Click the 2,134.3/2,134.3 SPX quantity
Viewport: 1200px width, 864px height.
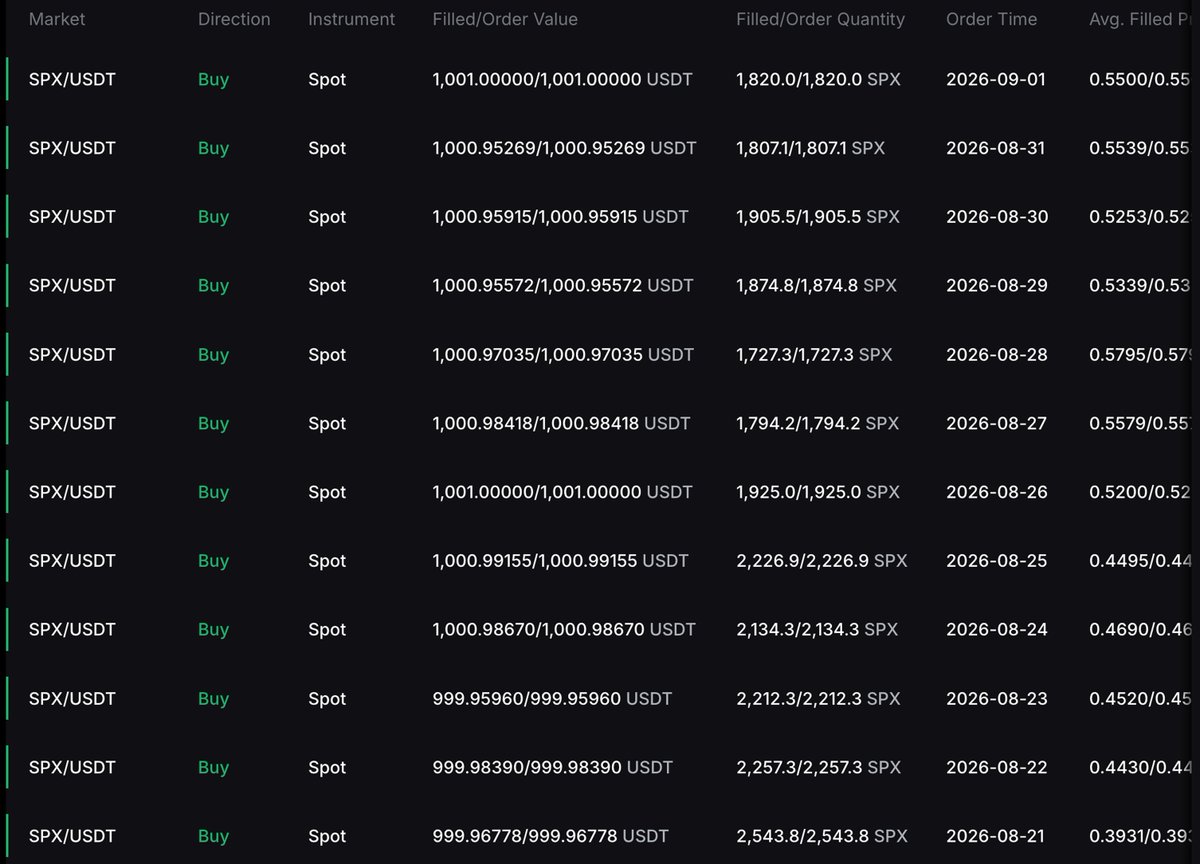coord(817,629)
